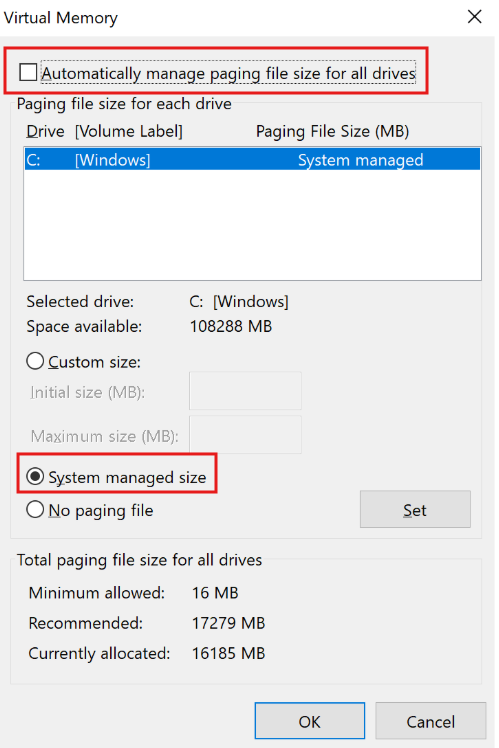499x748 pixels.
Task: Click the Recommended 17279 MB value
Action: click(228, 623)
